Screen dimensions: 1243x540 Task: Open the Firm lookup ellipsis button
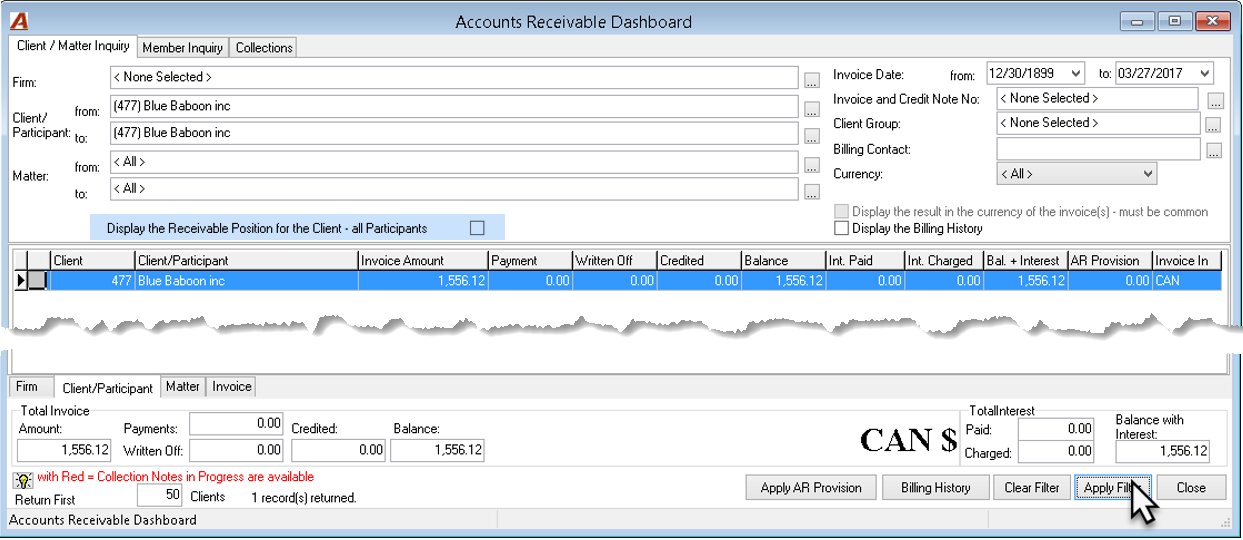pos(812,80)
